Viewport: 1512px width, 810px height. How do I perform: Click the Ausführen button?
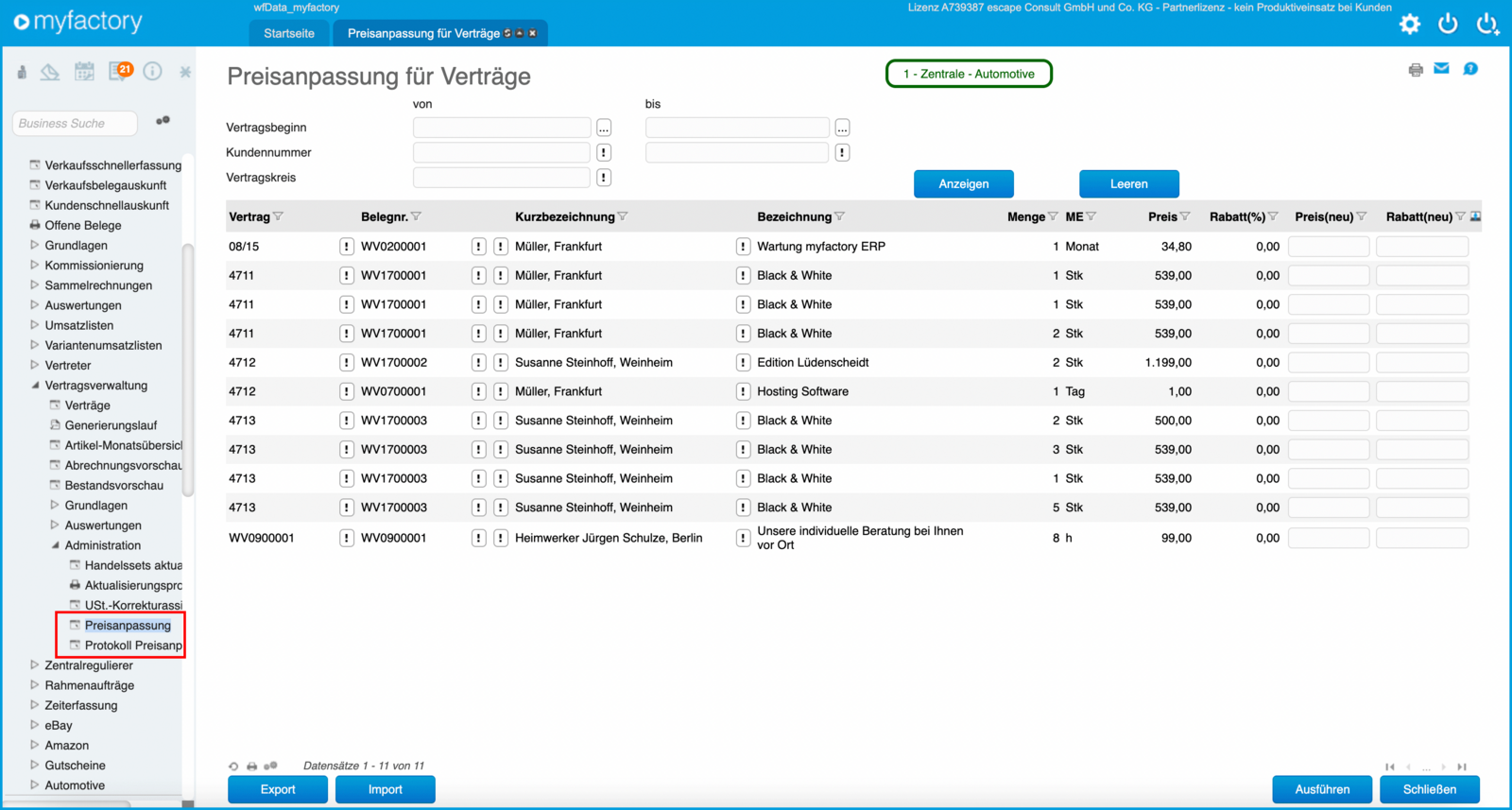[x=1322, y=789]
